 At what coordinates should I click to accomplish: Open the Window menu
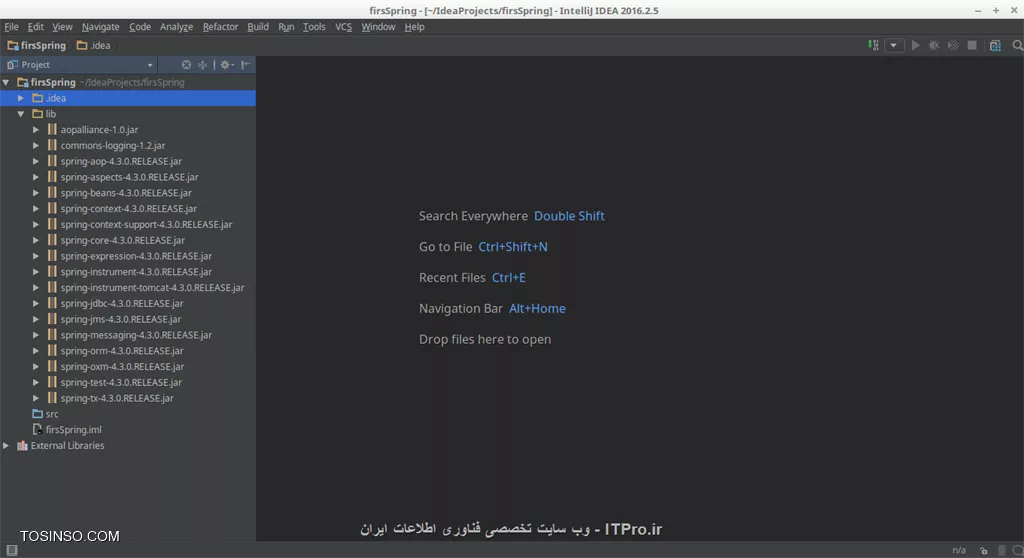(x=378, y=27)
